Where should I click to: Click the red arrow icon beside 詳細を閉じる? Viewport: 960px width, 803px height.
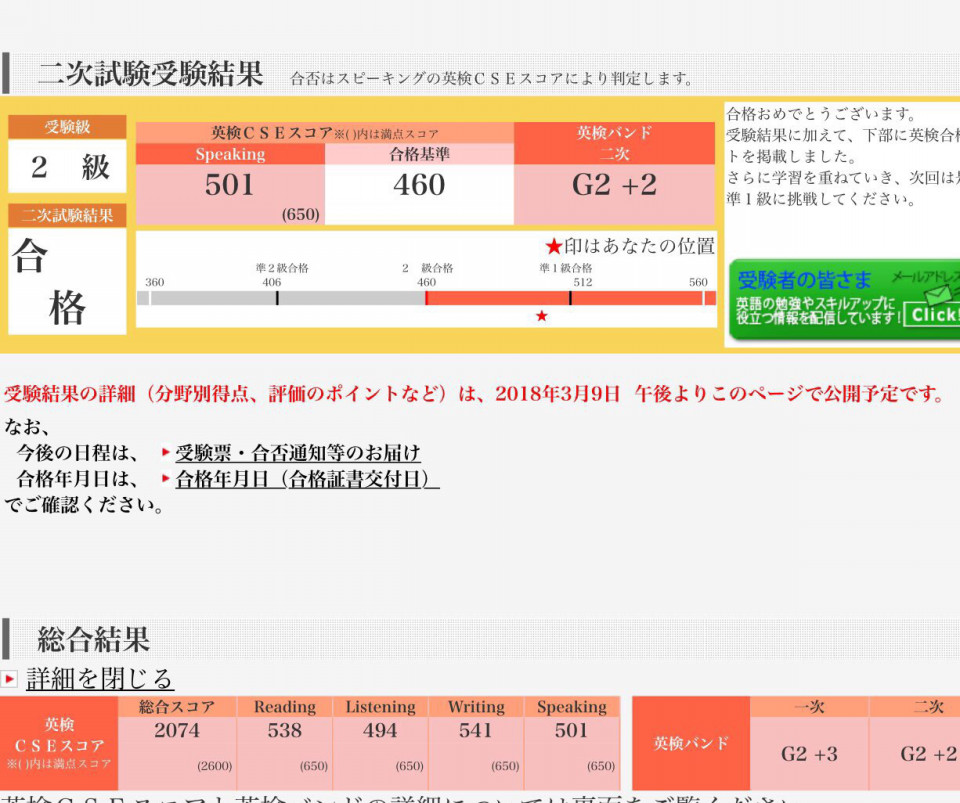coord(9,679)
